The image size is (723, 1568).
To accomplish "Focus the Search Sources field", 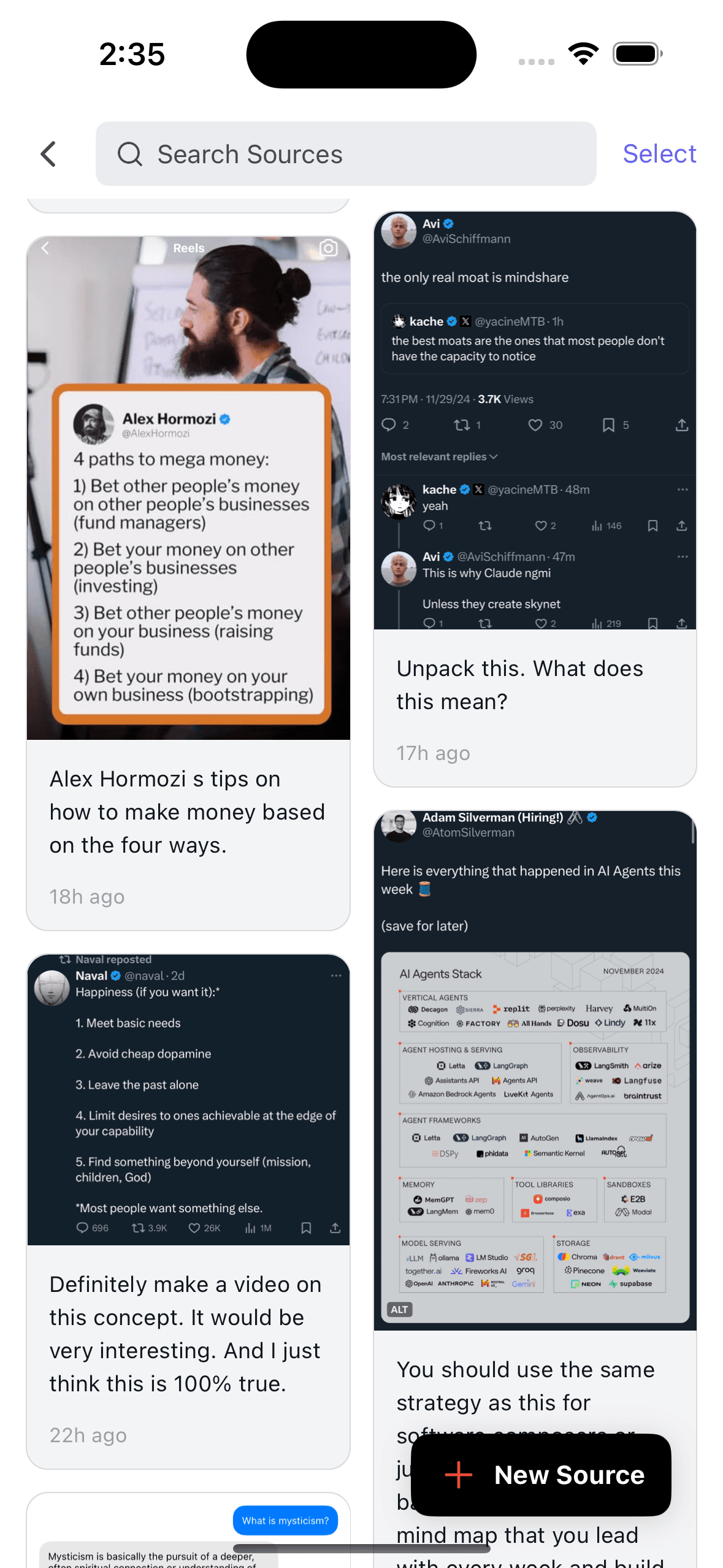I will [346, 154].
